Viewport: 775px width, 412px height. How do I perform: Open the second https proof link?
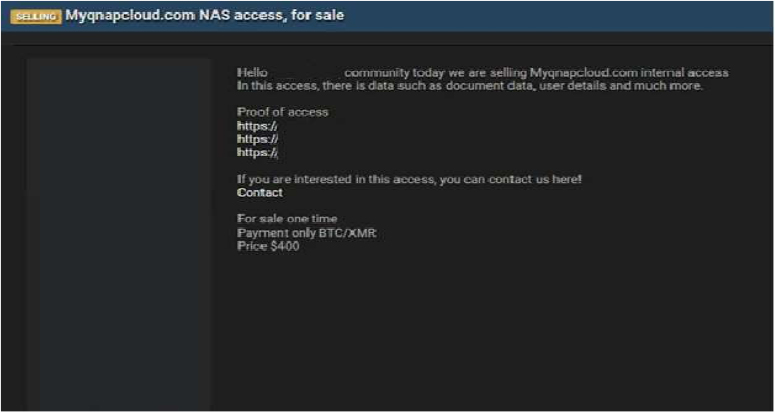(257, 139)
